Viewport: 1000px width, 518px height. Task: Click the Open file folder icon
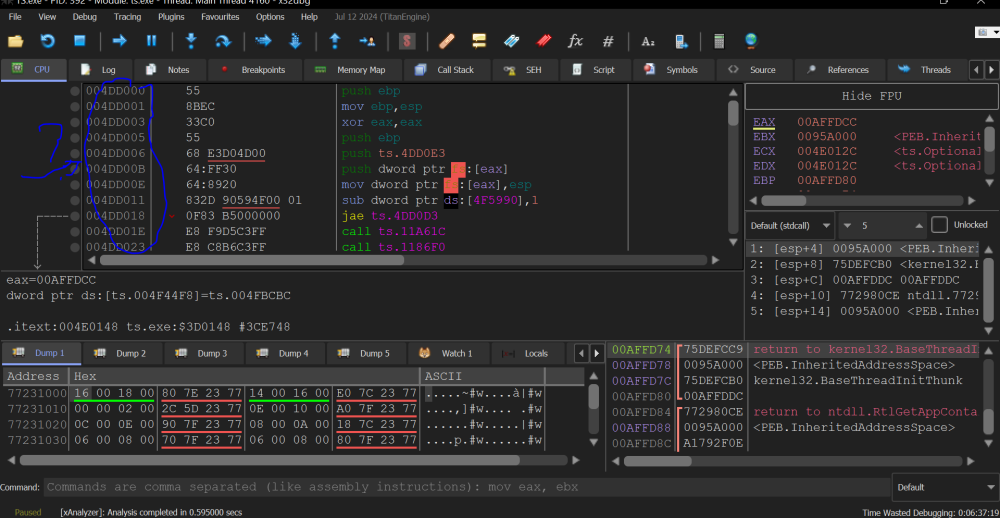pyautogui.click(x=16, y=41)
